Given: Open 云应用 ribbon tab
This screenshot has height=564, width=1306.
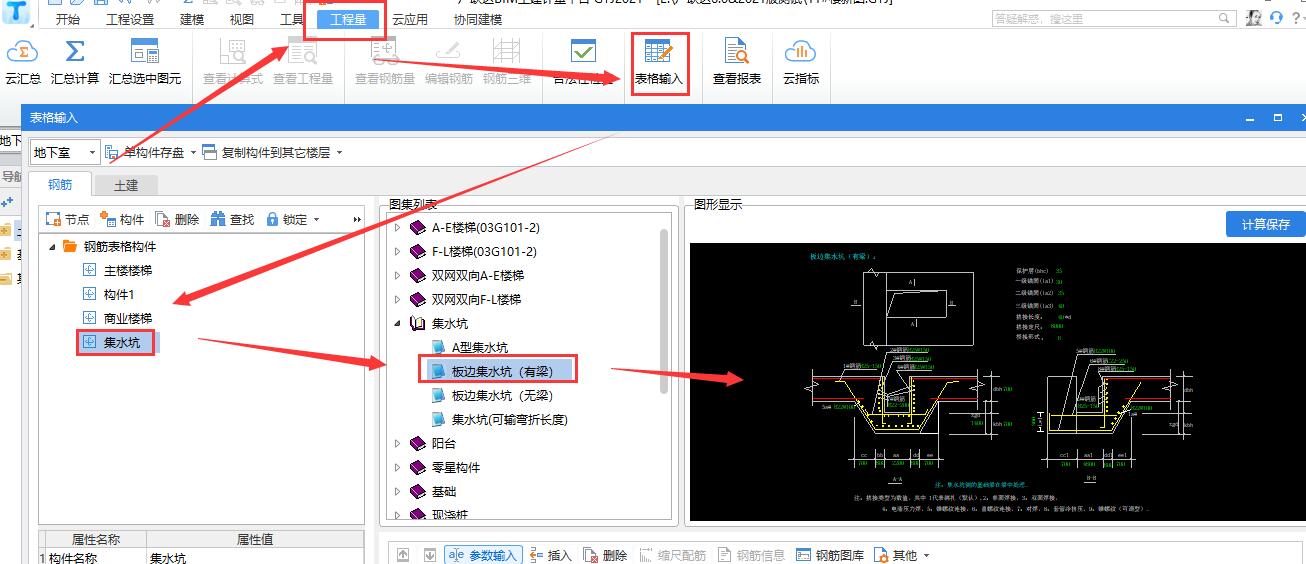Looking at the screenshot, I should tap(409, 19).
